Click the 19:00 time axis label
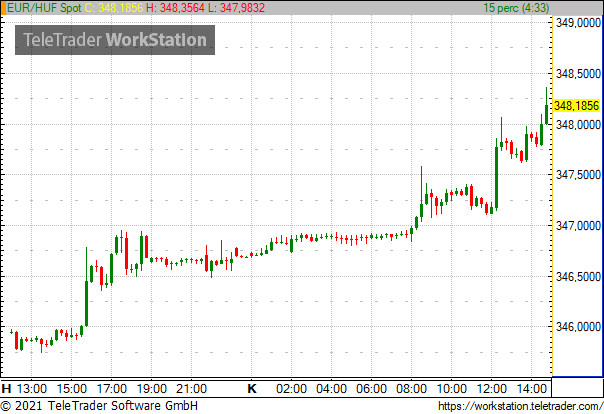The height and width of the screenshot is (414, 604). coord(152,389)
